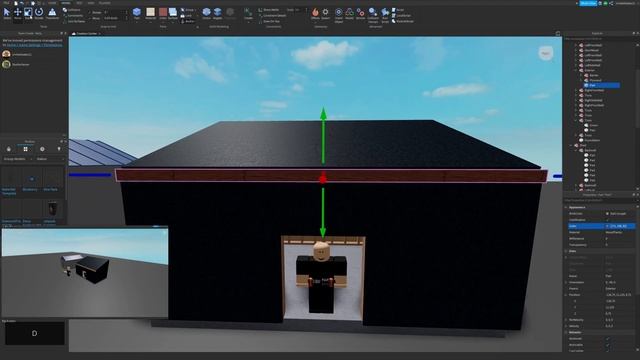Click the BrickColor property swatch

[x=607, y=213]
